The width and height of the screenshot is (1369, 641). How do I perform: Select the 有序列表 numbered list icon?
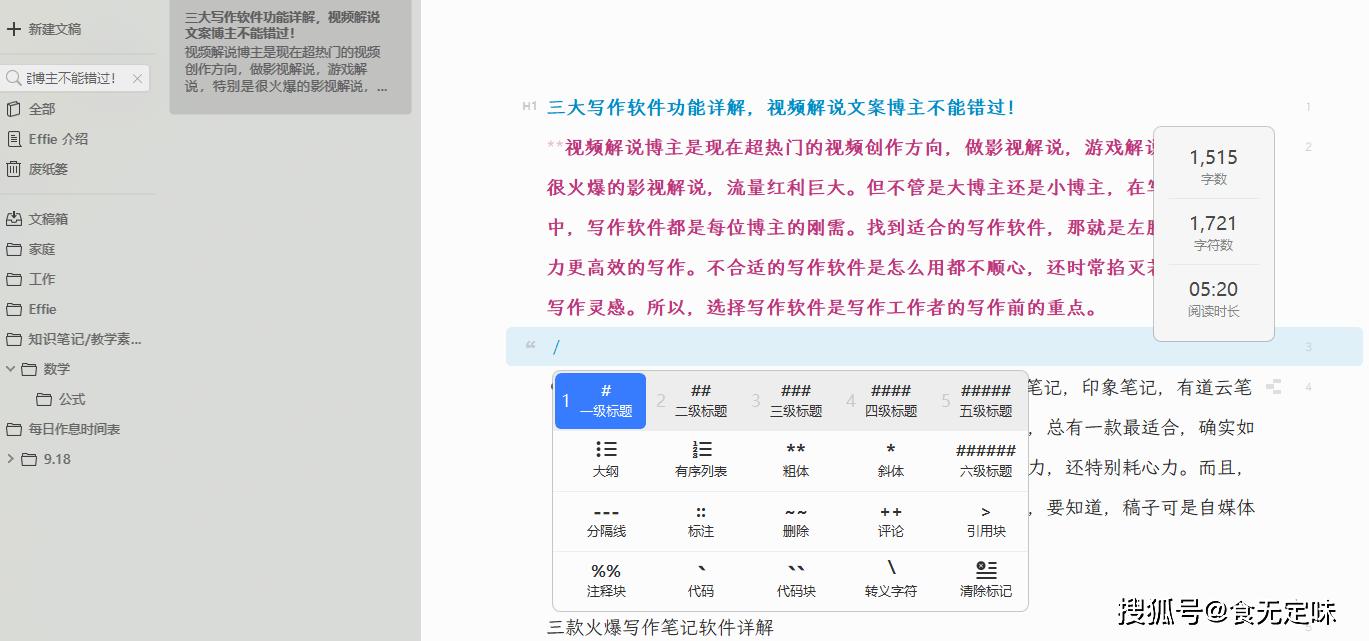(x=701, y=460)
